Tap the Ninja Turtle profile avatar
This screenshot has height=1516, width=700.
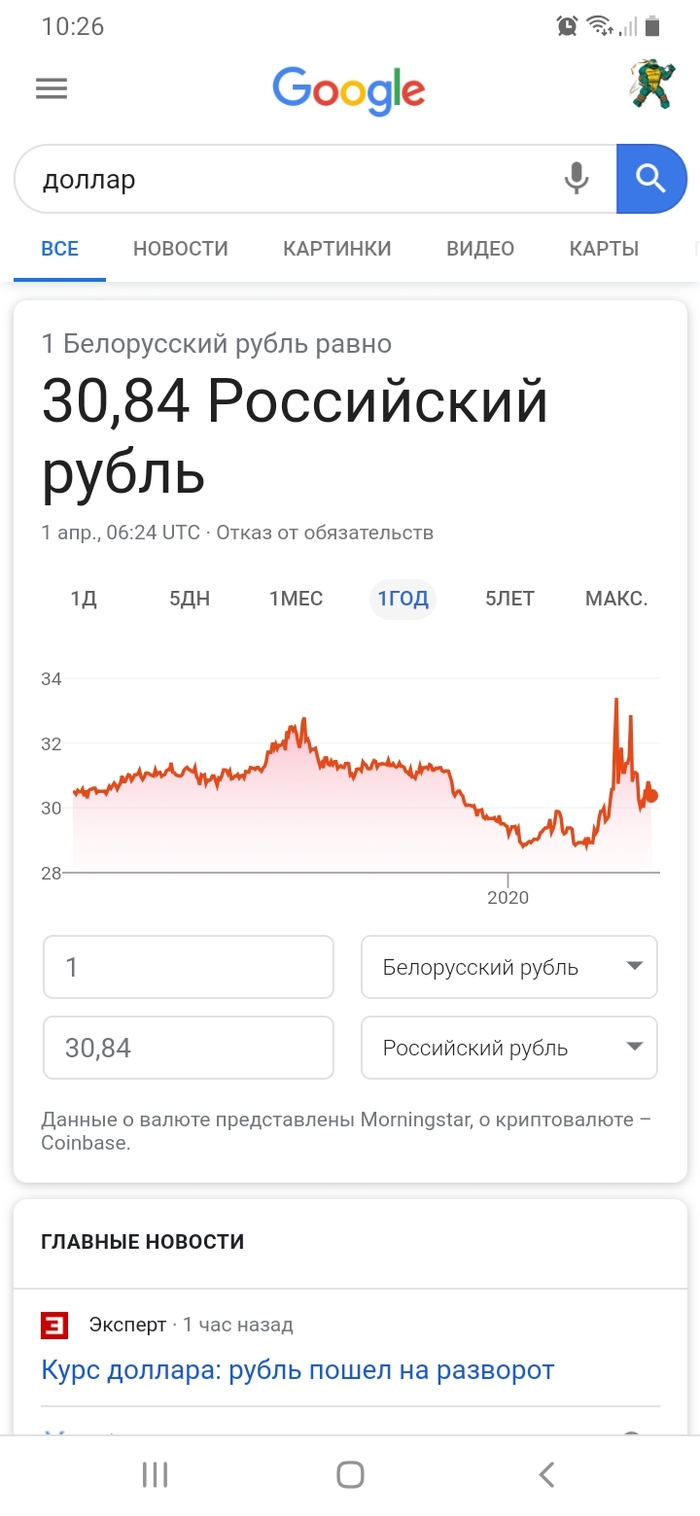tap(650, 86)
